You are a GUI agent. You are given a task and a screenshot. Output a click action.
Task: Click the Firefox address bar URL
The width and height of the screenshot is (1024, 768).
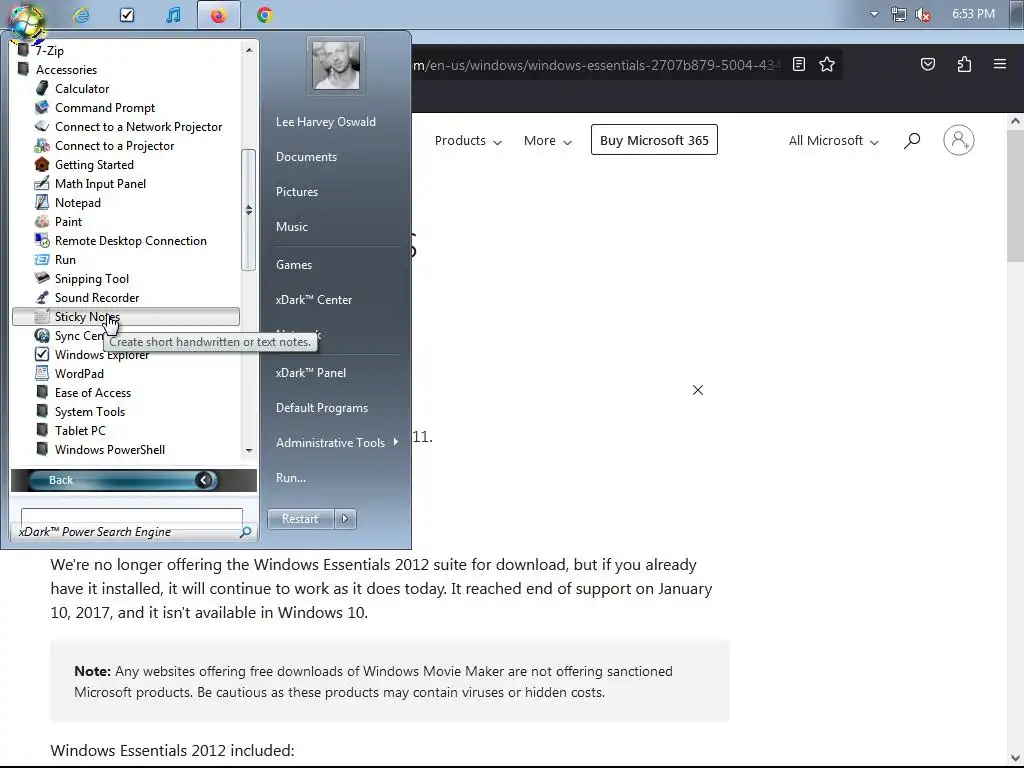[596, 65]
